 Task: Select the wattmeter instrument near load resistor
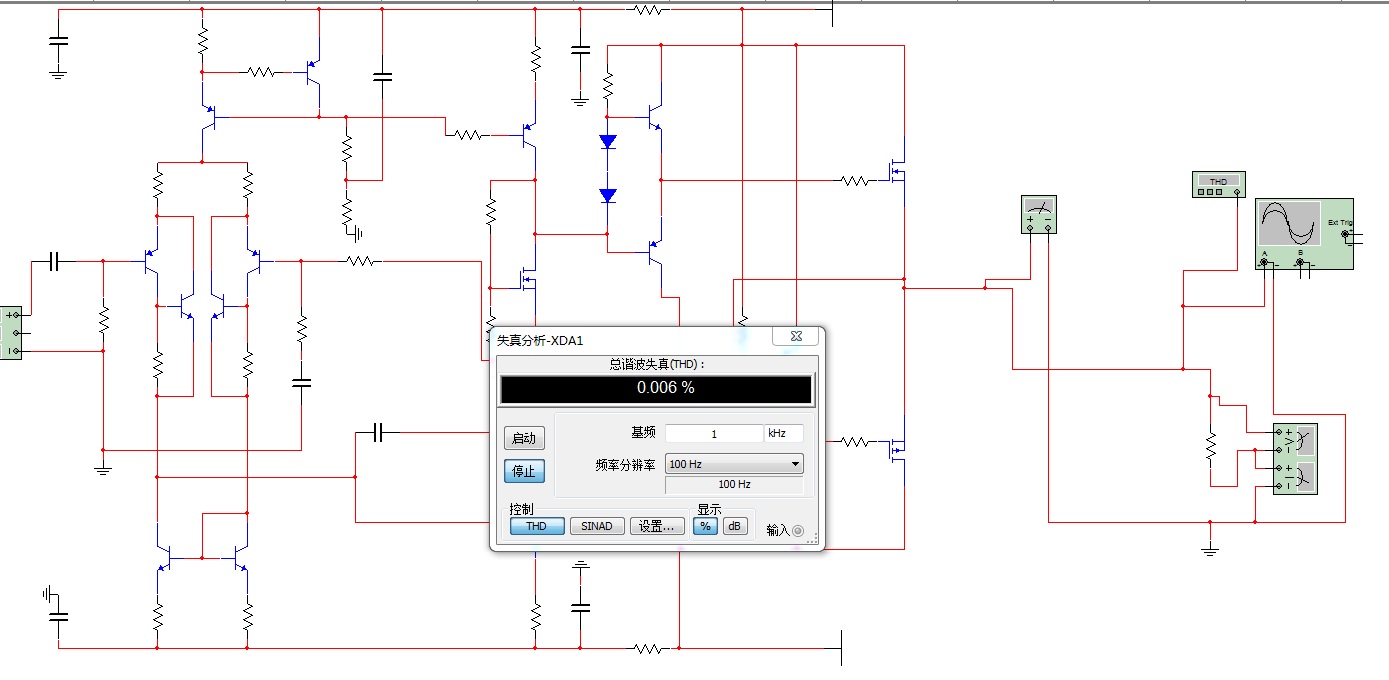(x=1295, y=459)
